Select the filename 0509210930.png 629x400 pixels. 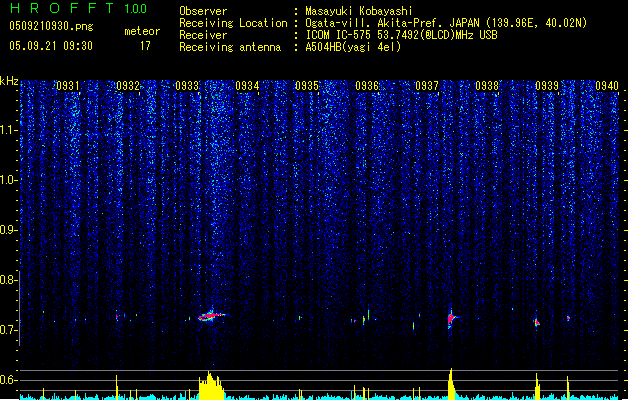point(51,26)
